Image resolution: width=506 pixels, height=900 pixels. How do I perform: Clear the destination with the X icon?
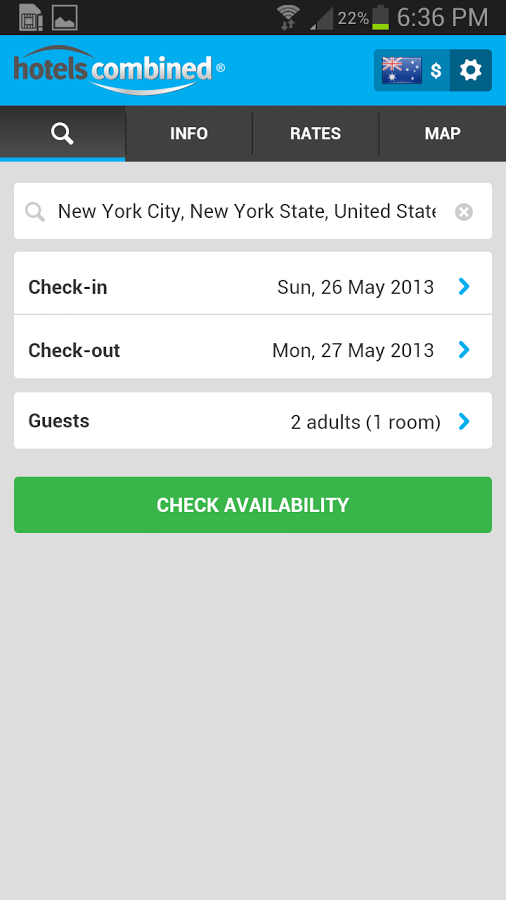(464, 212)
